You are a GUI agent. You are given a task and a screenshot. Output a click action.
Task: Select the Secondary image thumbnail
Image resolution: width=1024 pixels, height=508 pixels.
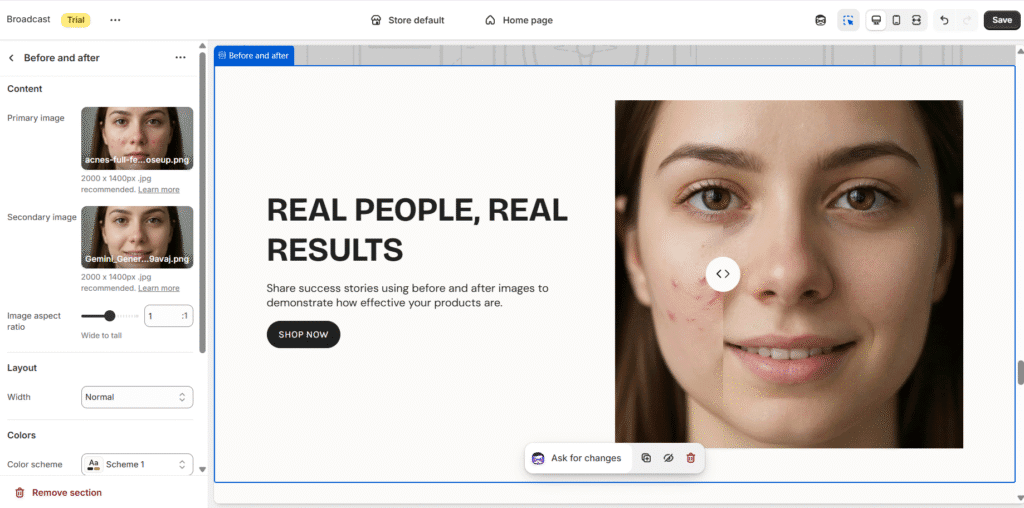click(x=137, y=237)
